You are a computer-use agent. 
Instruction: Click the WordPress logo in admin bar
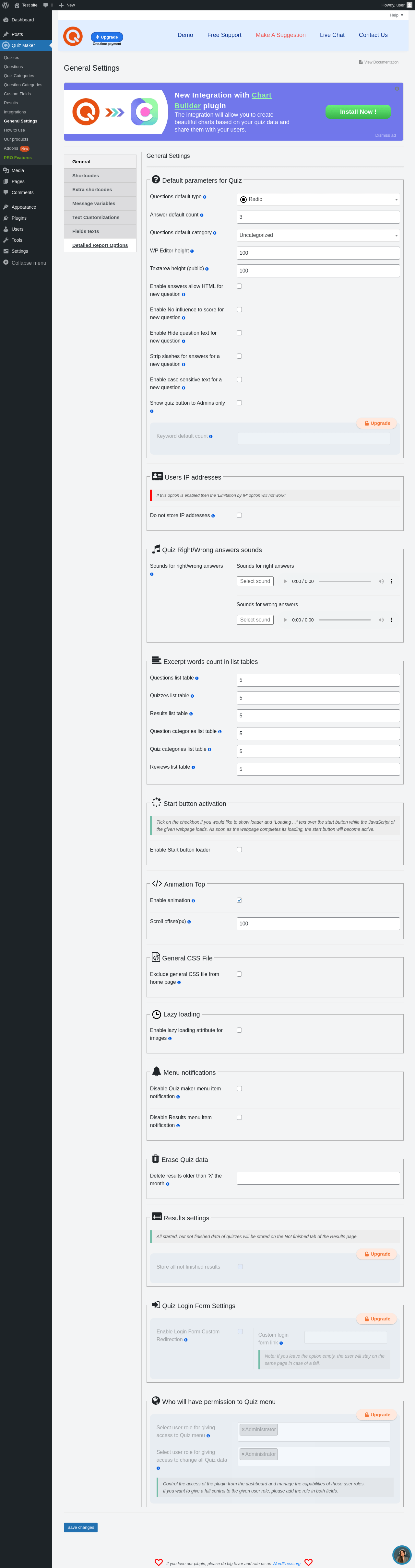6,5
